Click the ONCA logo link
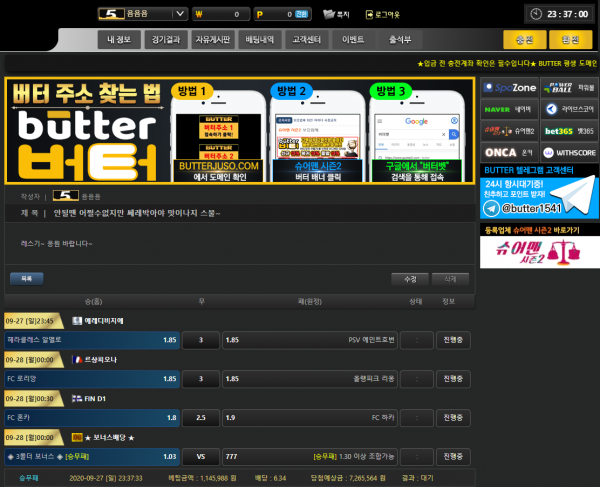 pos(510,152)
